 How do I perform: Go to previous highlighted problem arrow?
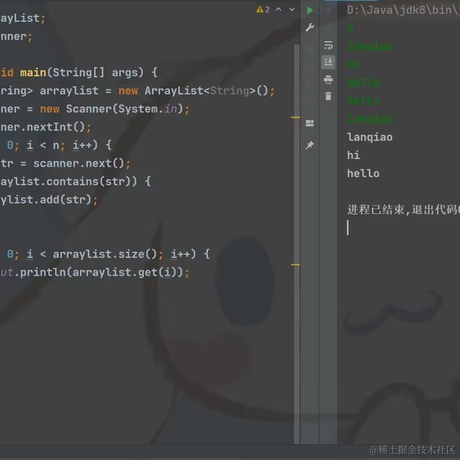[x=279, y=10]
